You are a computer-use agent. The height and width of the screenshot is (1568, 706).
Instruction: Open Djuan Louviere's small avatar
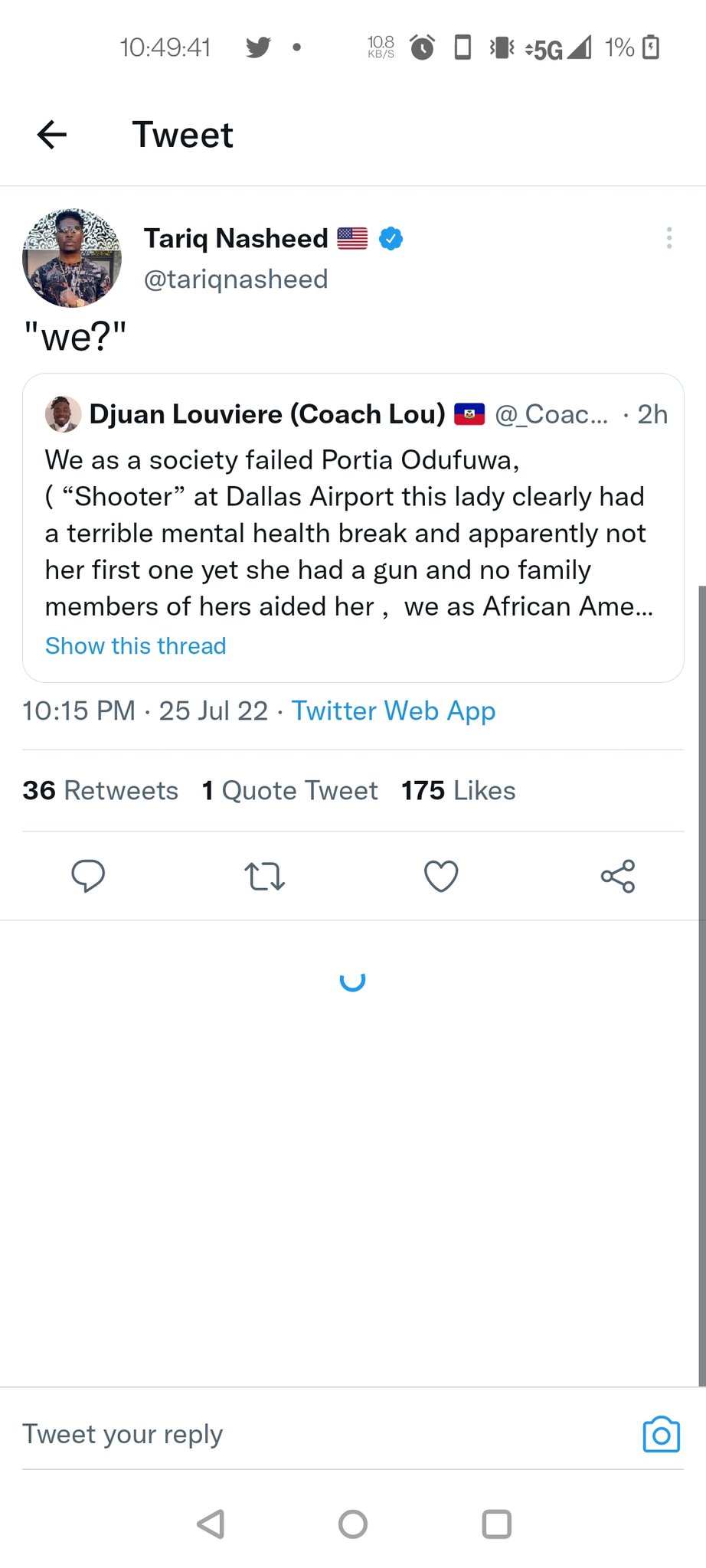pyautogui.click(x=63, y=414)
